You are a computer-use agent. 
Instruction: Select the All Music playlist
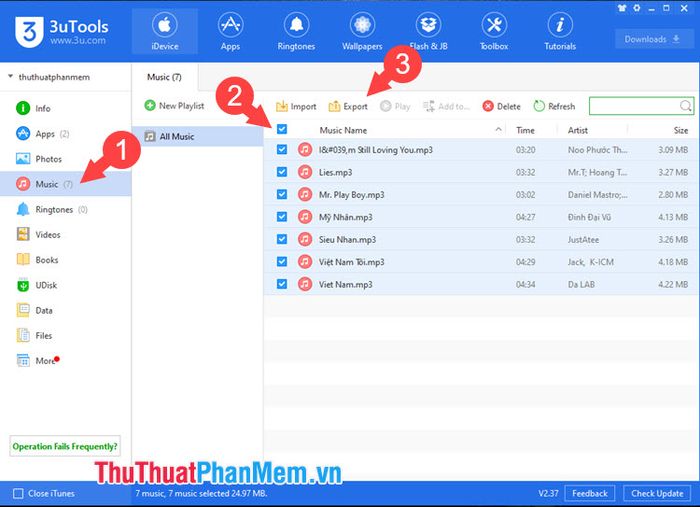(198, 136)
